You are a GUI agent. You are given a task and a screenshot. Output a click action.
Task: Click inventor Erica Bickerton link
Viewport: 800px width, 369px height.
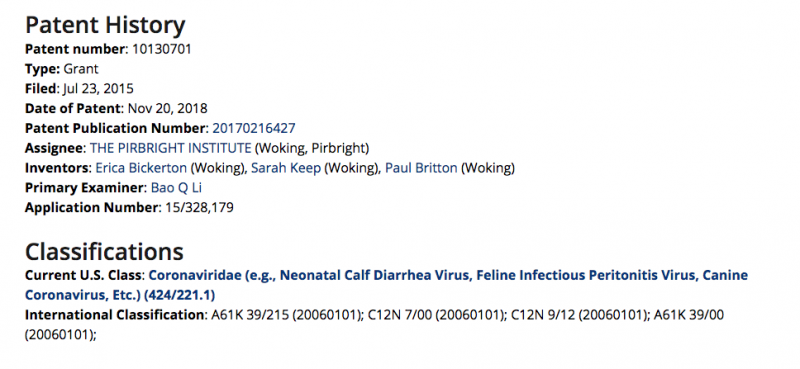[x=141, y=168]
